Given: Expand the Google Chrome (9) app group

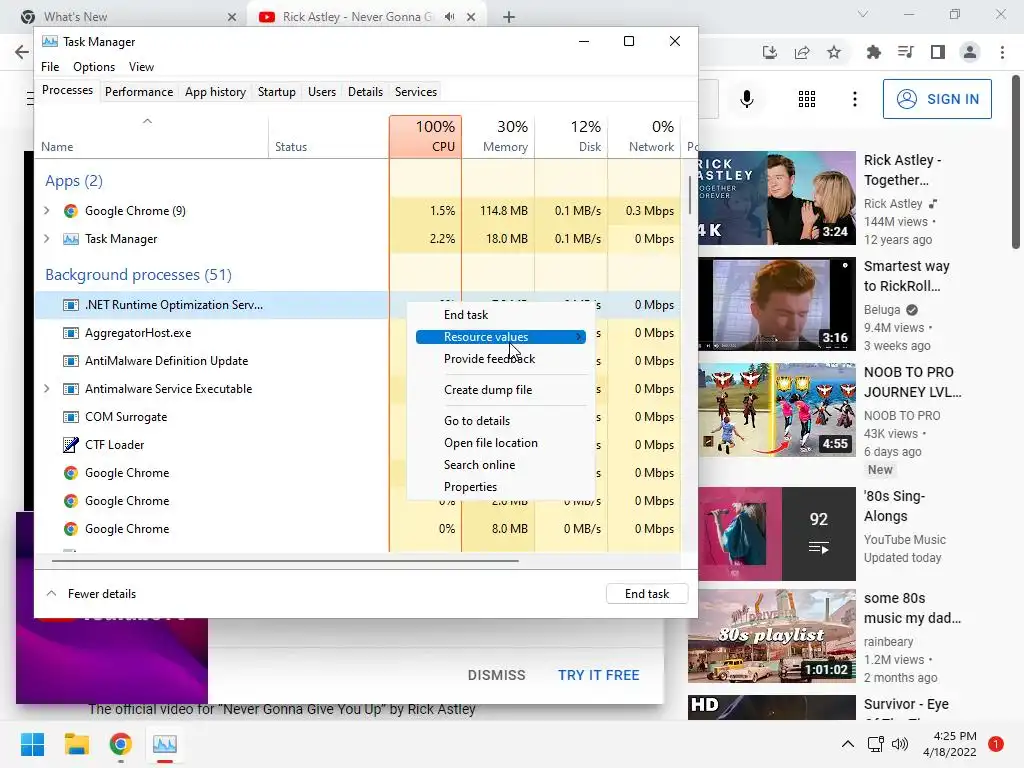Looking at the screenshot, I should coord(46,210).
